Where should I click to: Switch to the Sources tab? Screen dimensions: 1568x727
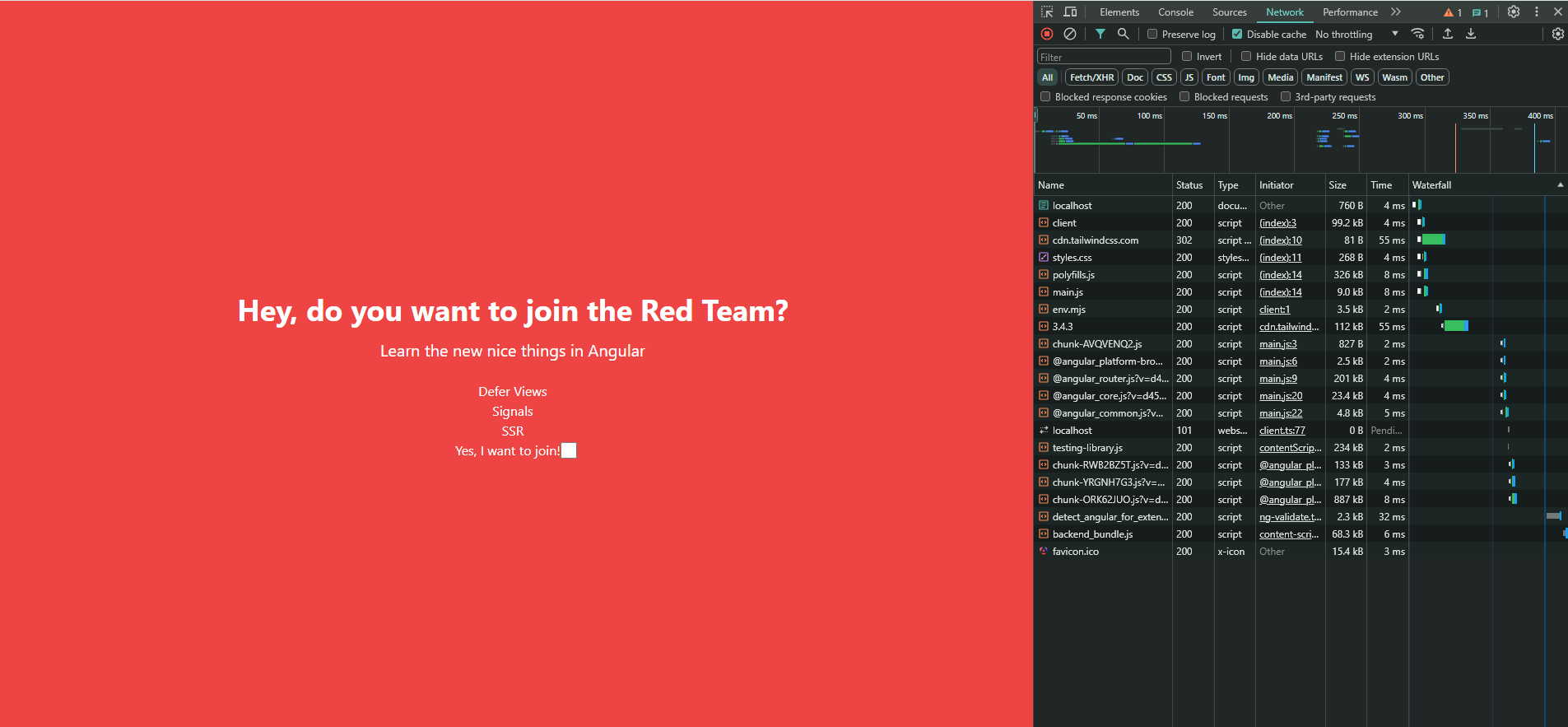tap(1229, 12)
